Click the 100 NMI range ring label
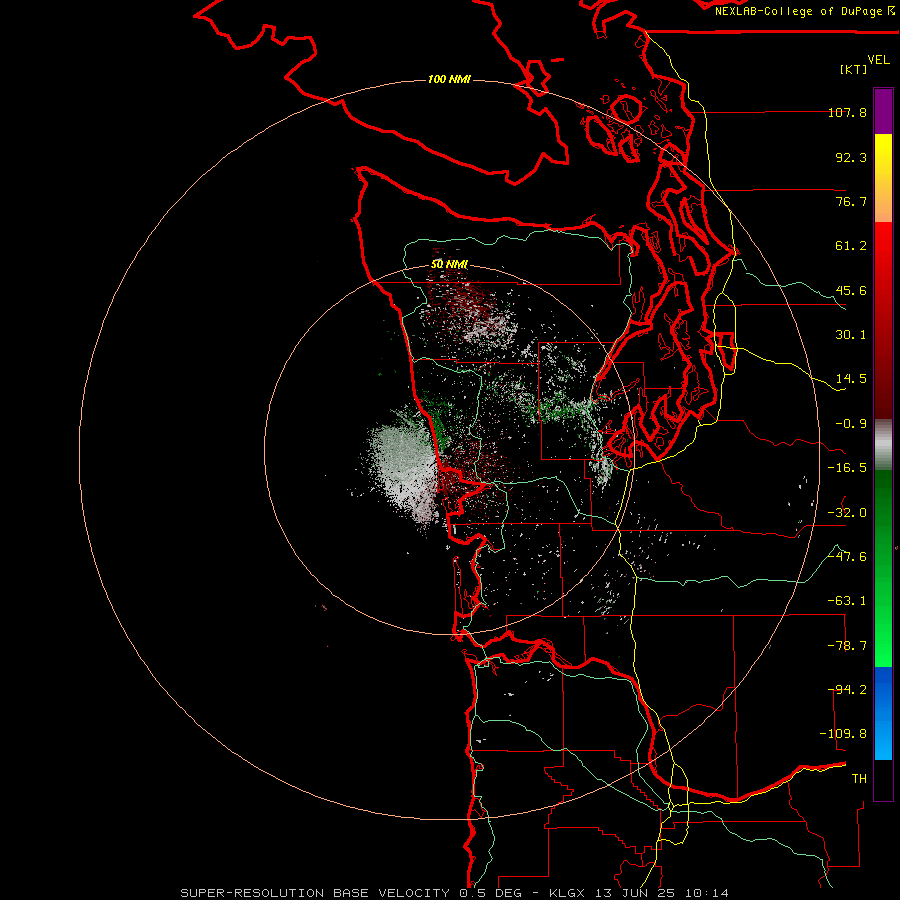 (449, 79)
